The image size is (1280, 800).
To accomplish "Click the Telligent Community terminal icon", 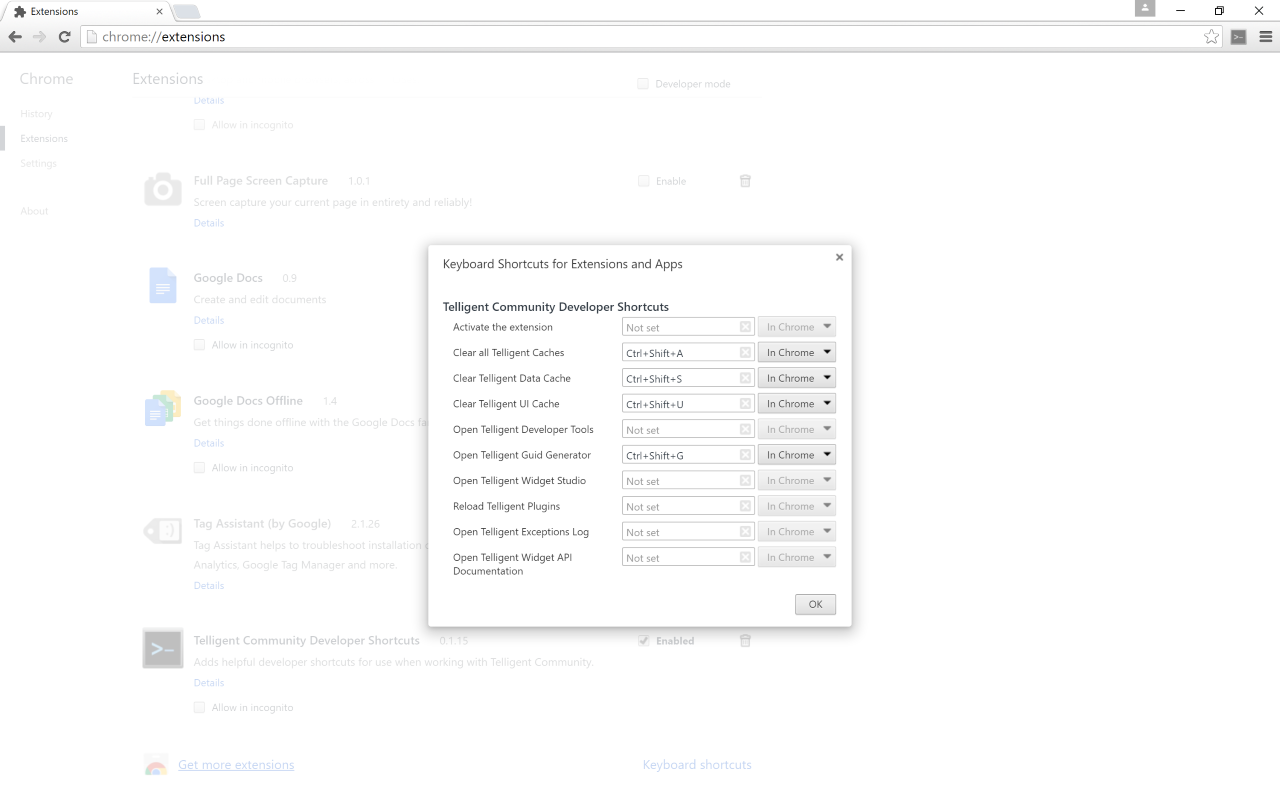I will [x=162, y=648].
